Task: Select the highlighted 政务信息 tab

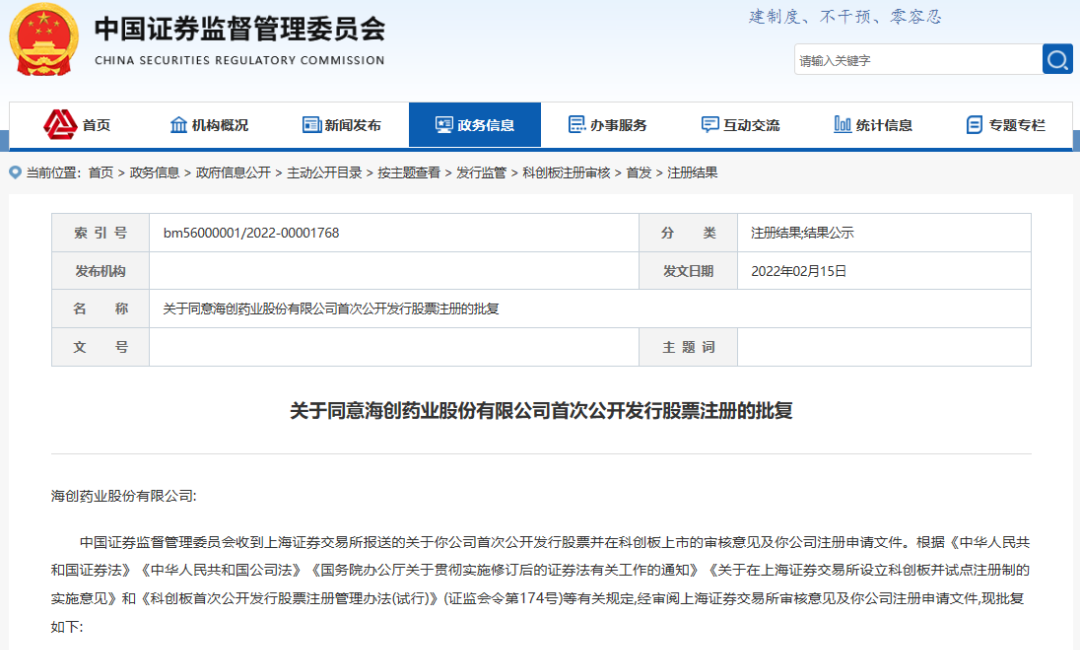Action: click(x=475, y=125)
